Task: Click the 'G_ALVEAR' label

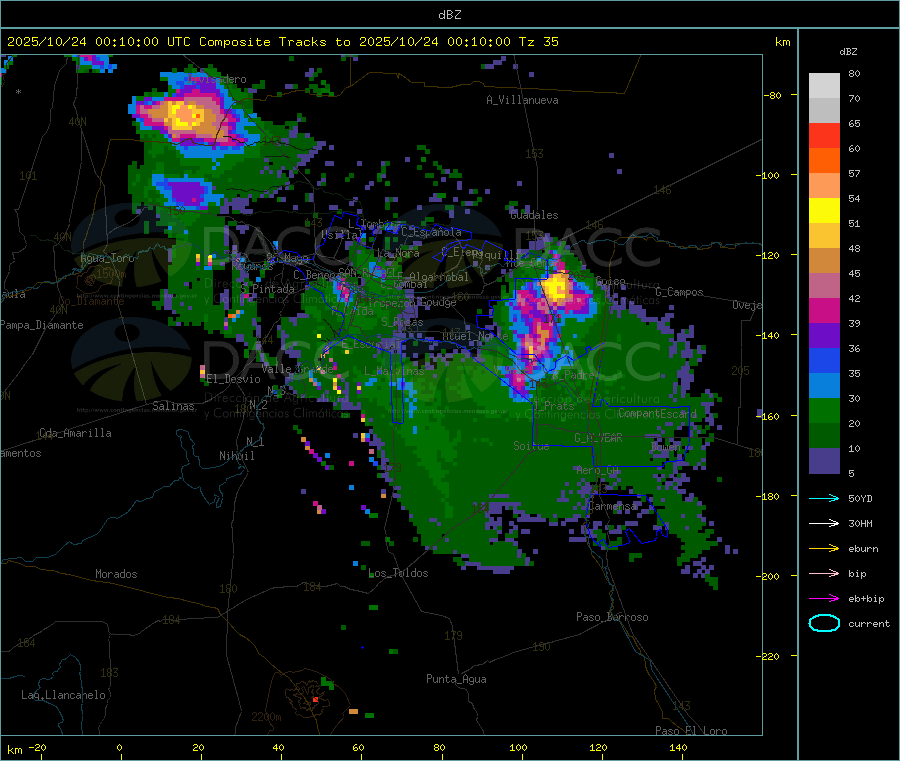Action: [598, 438]
